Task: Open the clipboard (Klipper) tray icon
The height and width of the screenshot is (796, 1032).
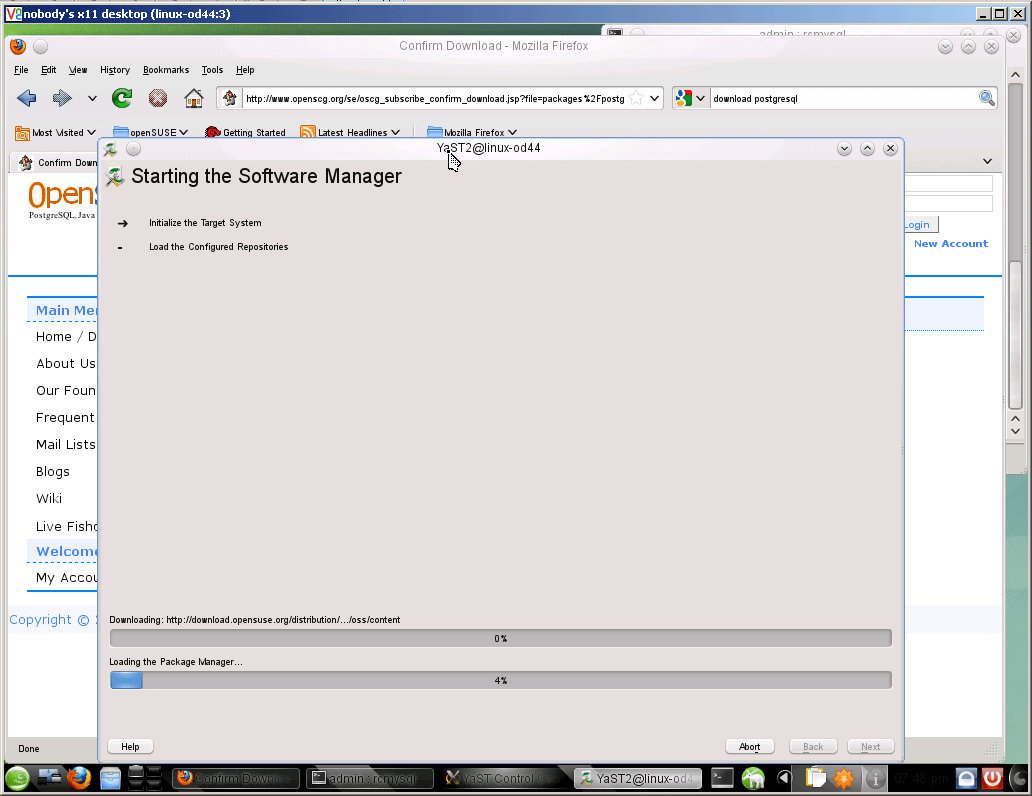Action: tap(815, 779)
